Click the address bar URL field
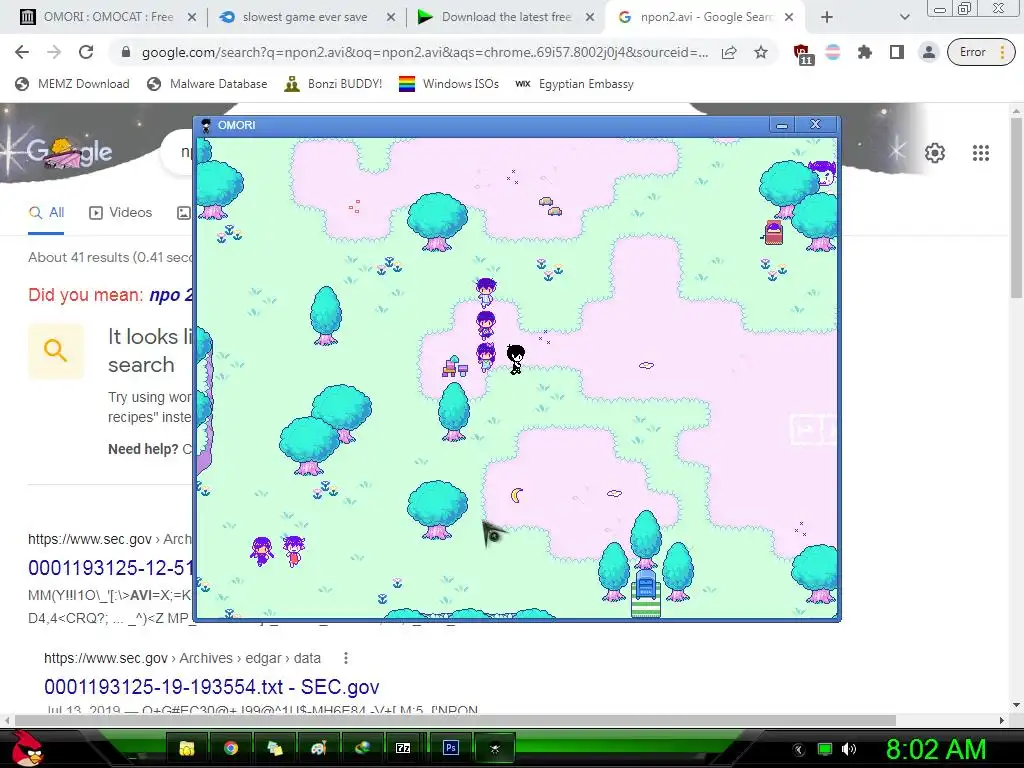The image size is (1024, 768). point(424,52)
